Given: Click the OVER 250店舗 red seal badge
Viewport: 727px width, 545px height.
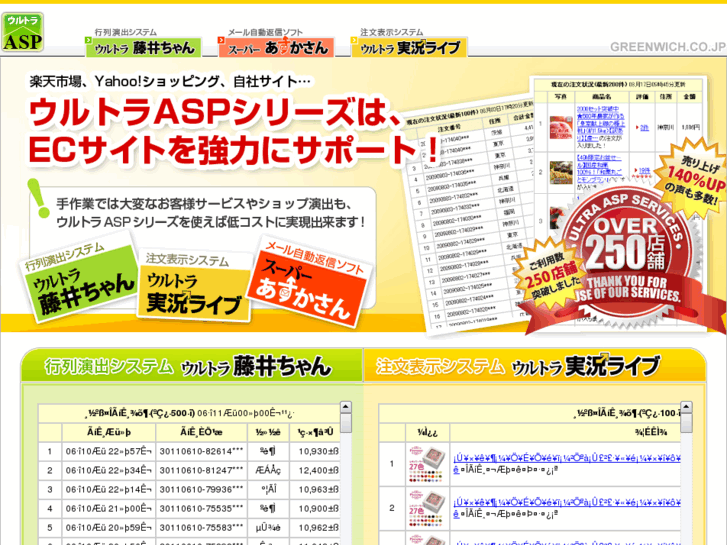Looking at the screenshot, I should pyautogui.click(x=629, y=254).
